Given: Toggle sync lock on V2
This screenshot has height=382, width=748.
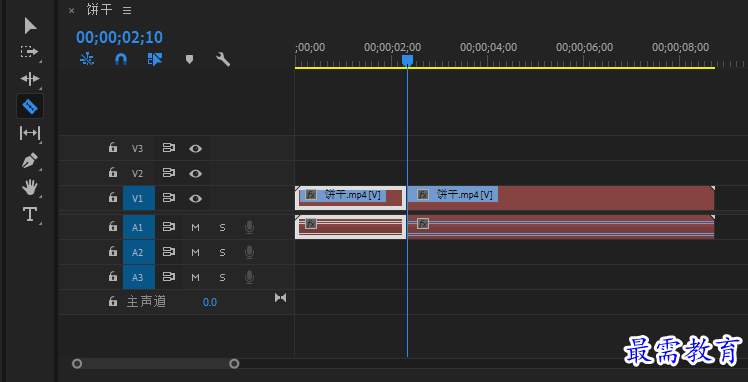Looking at the screenshot, I should click(x=168, y=173).
